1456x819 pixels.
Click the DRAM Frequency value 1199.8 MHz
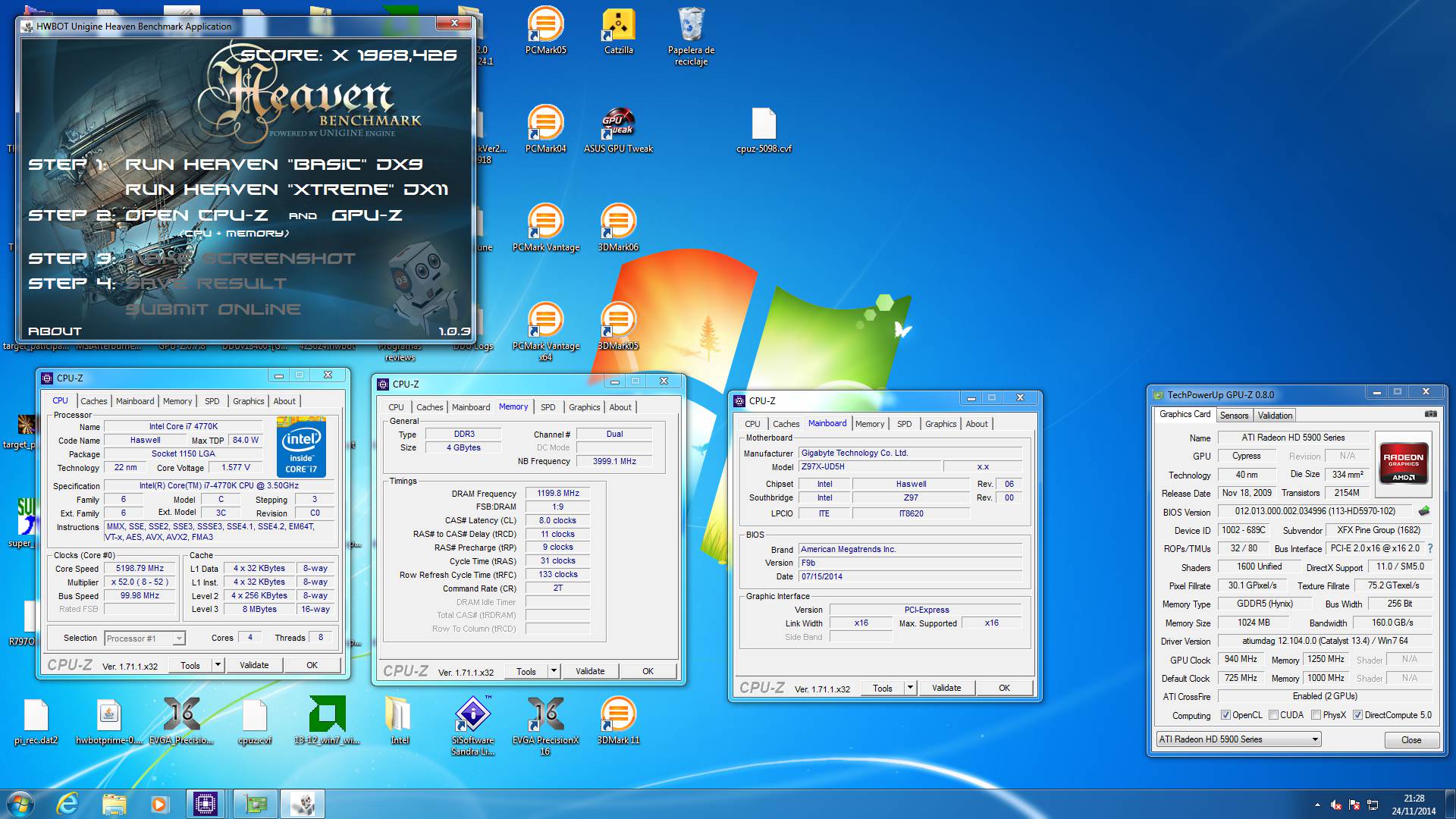[558, 493]
